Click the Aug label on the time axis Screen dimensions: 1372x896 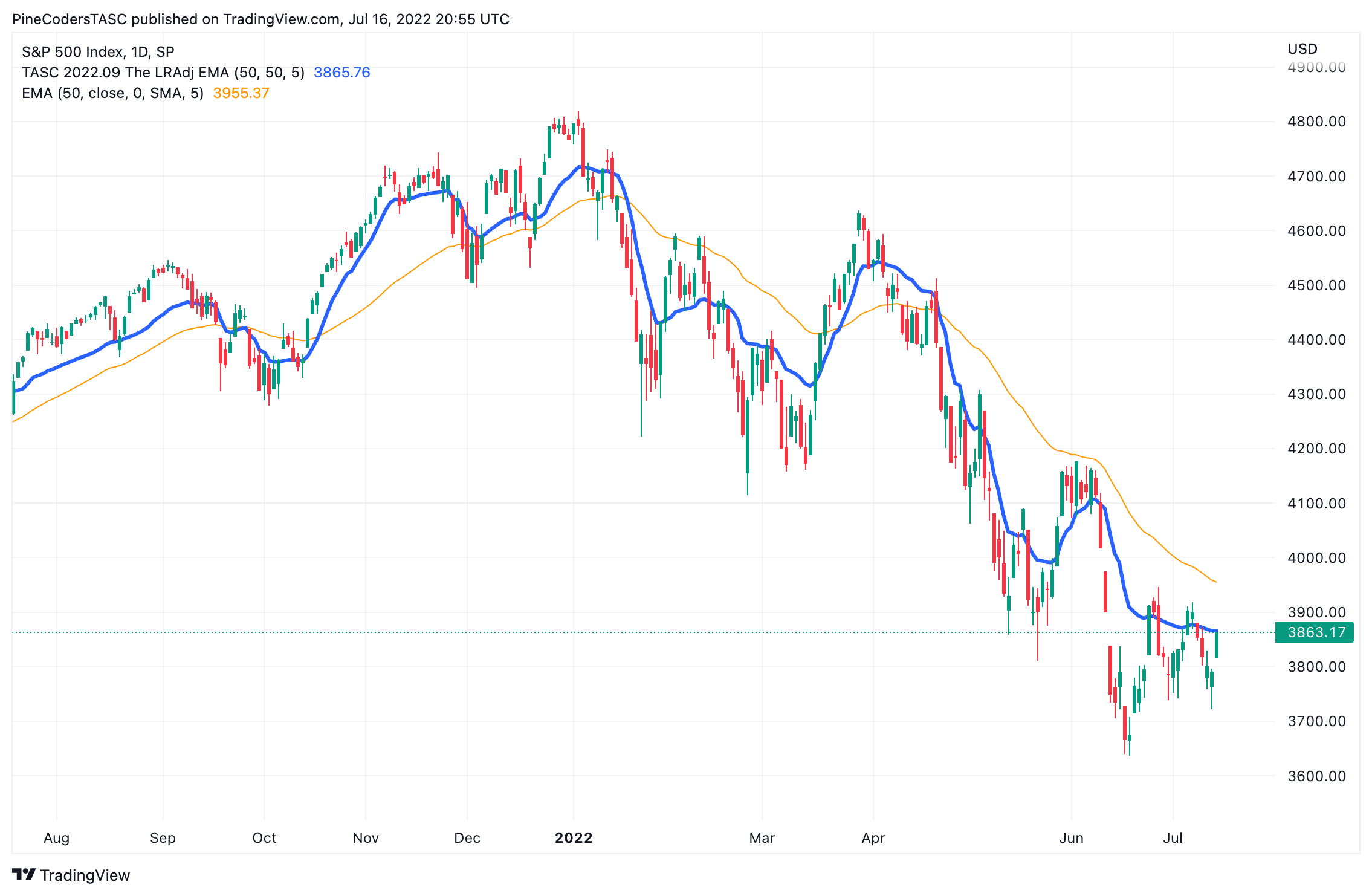57,839
